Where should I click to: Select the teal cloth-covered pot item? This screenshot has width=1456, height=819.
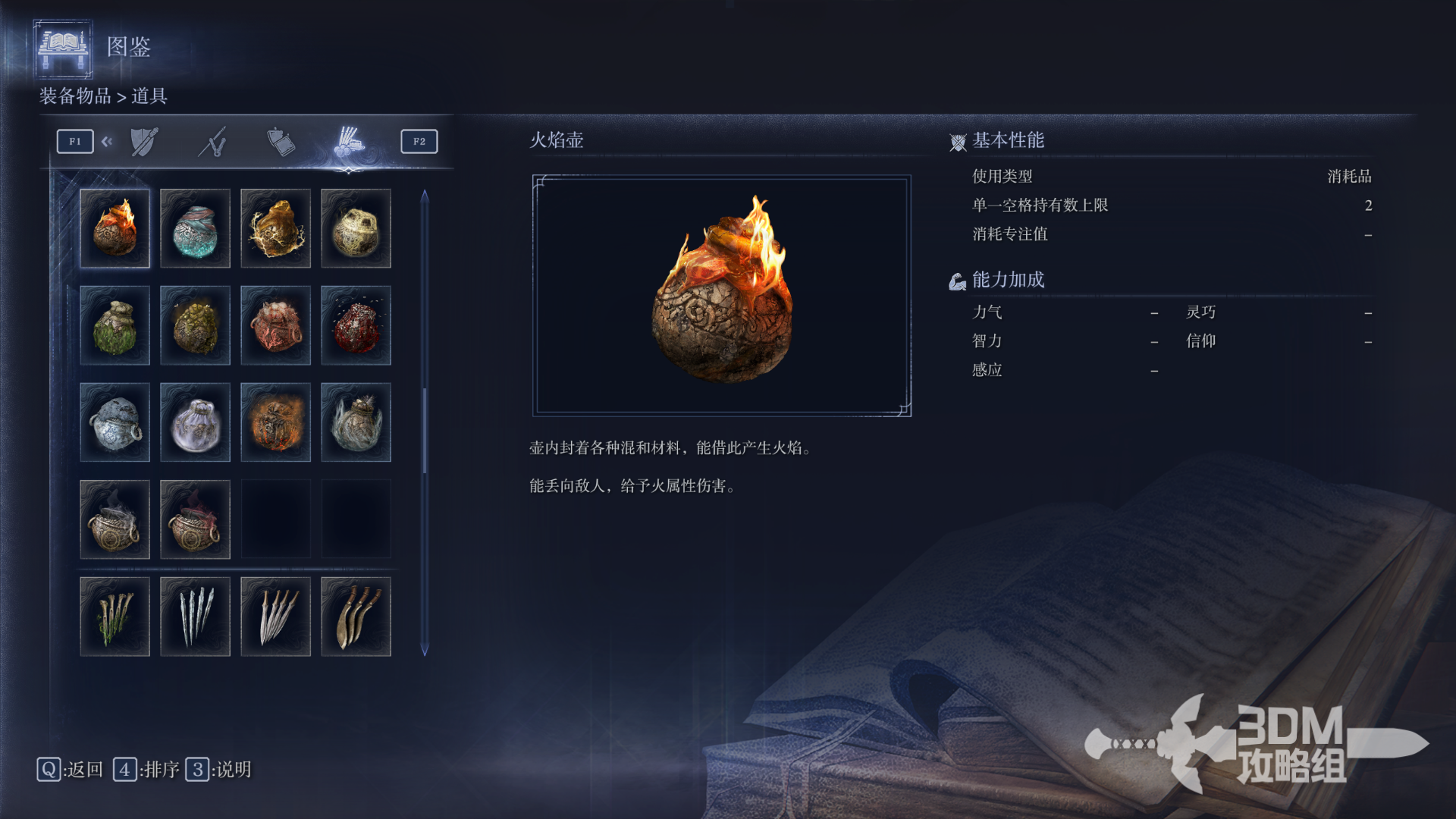(195, 228)
